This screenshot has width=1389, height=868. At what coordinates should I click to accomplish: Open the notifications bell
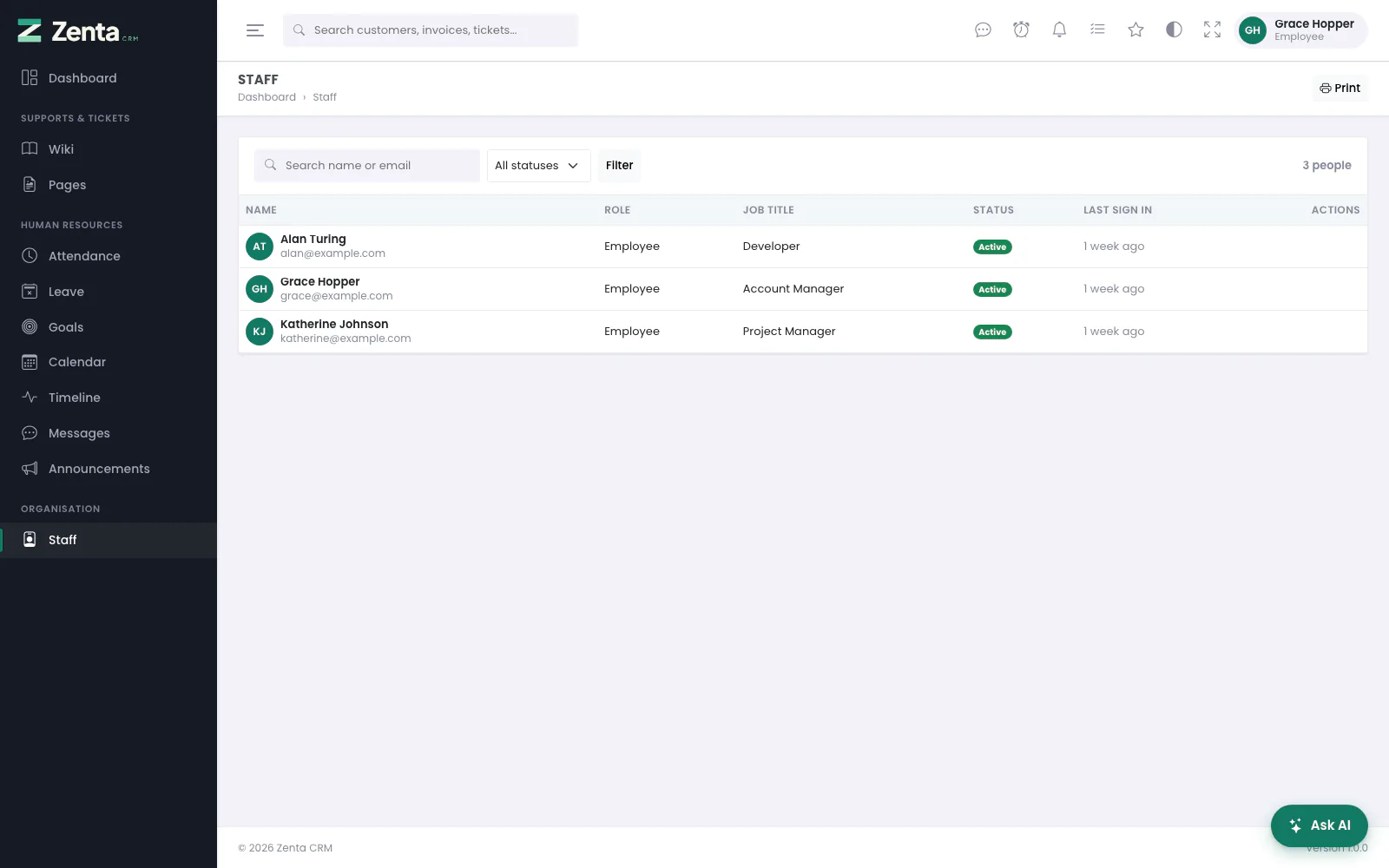(x=1059, y=30)
